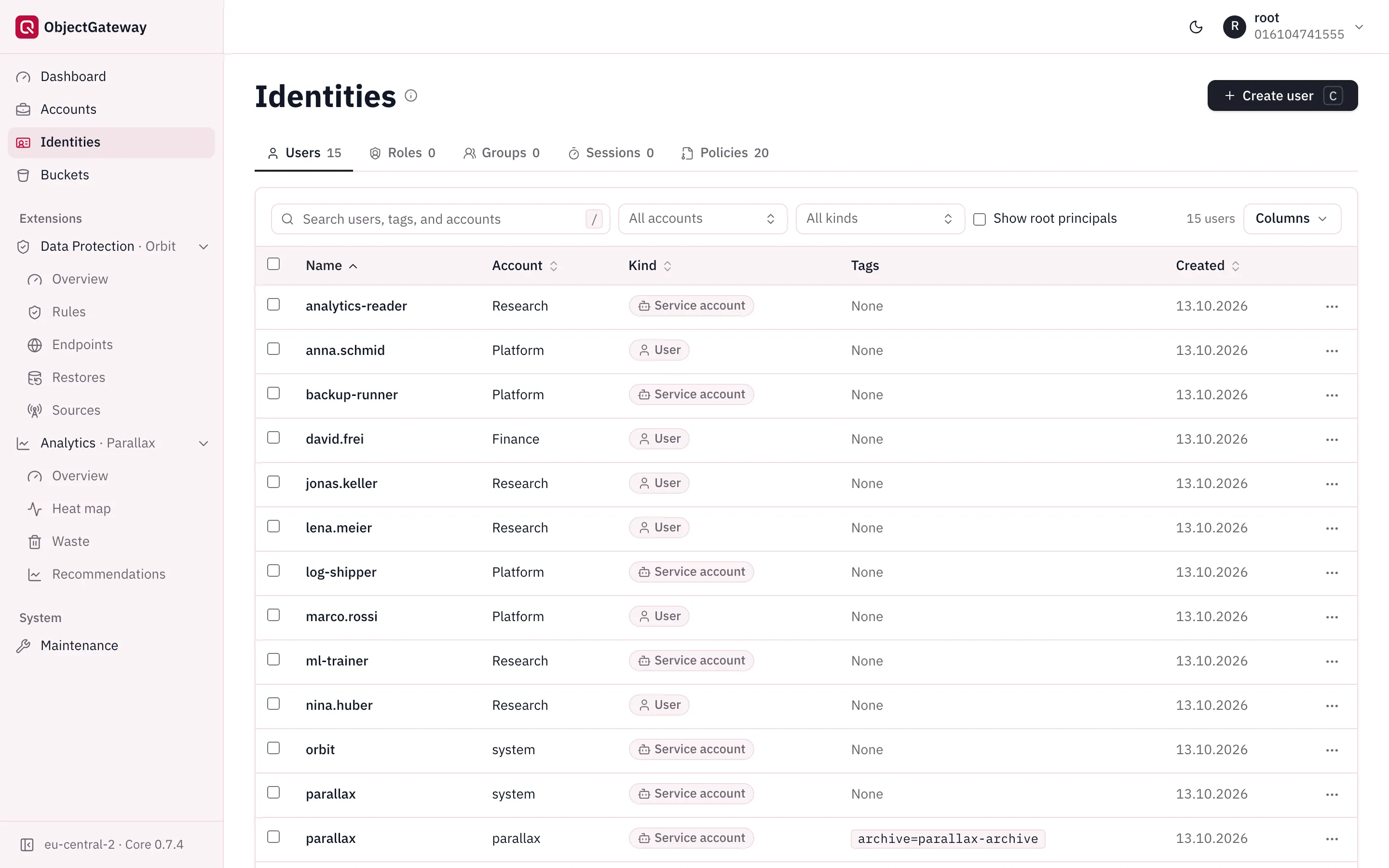Toggle dark mode with the moon icon
This screenshot has height=868, width=1389.
(x=1196, y=27)
